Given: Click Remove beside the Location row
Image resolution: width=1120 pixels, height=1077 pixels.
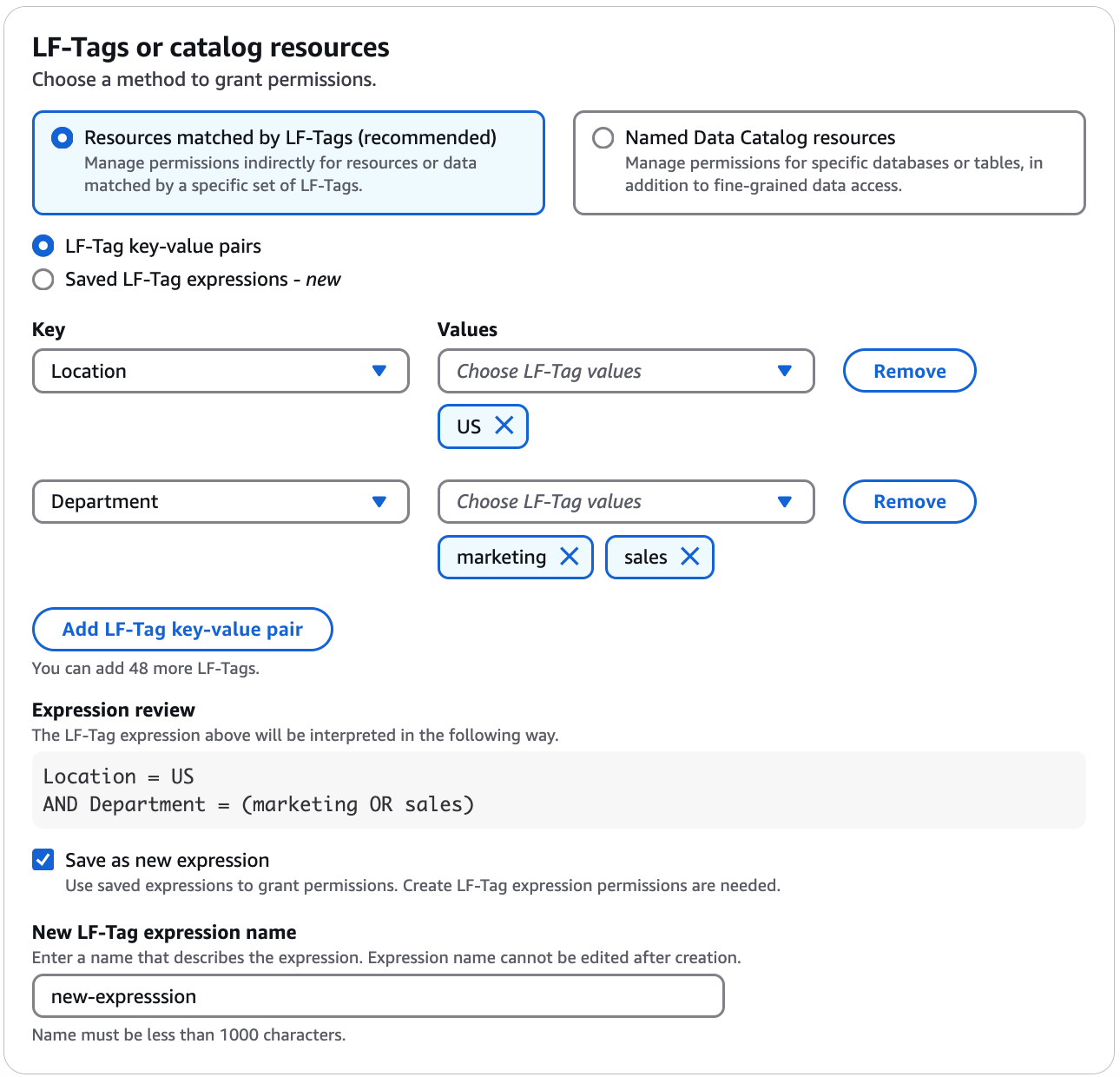Looking at the screenshot, I should (x=909, y=371).
